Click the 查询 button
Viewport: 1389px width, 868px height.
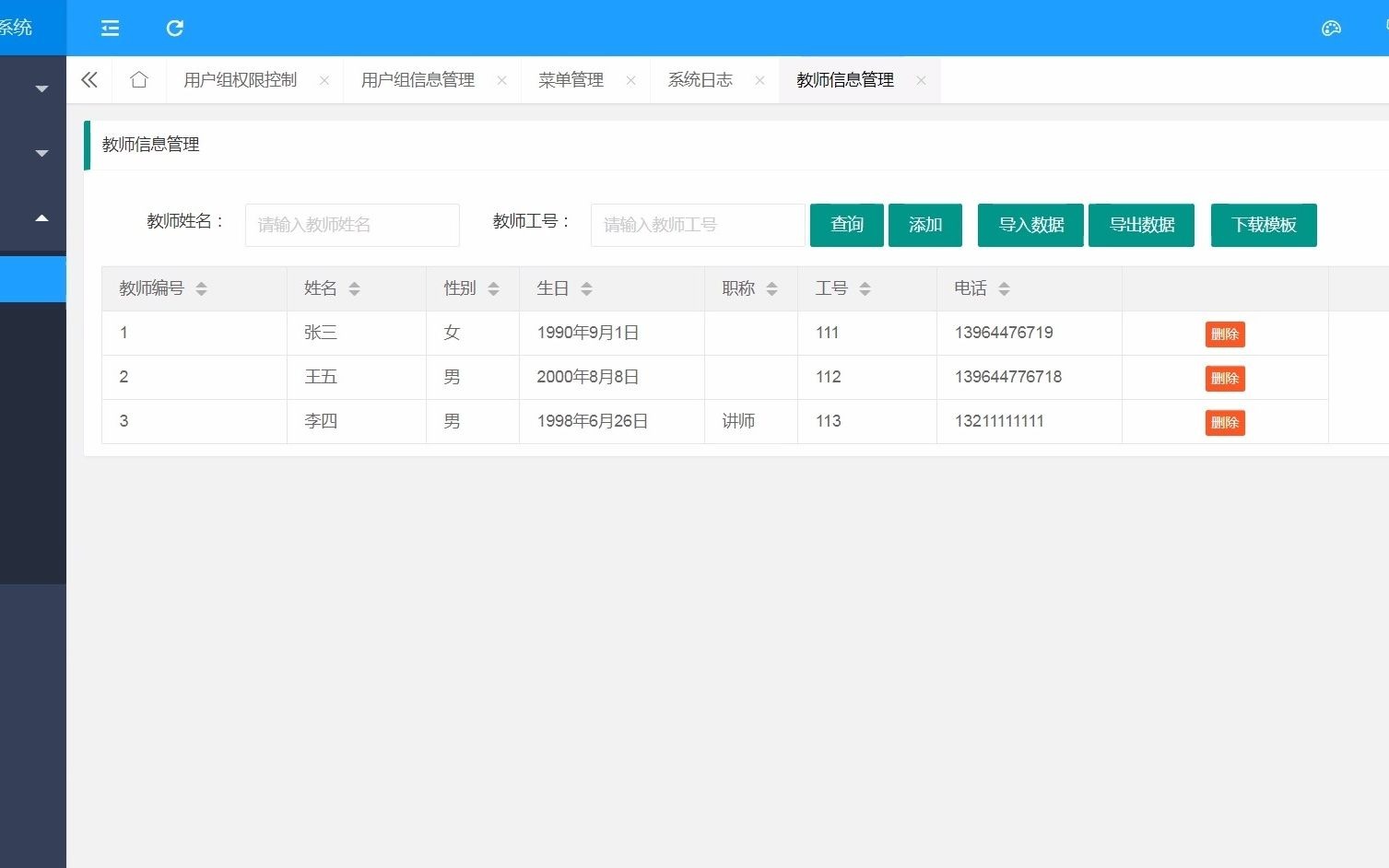847,225
